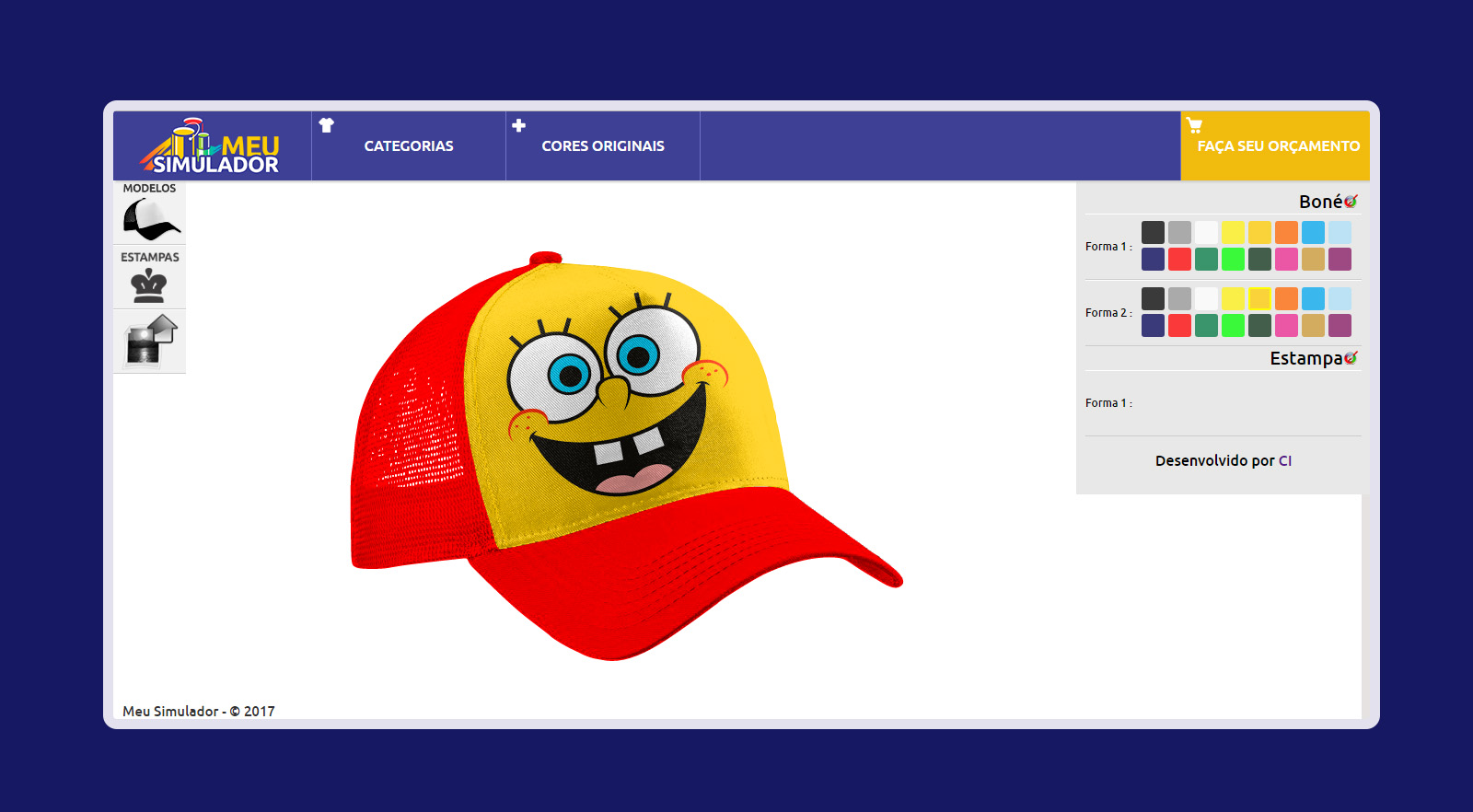Set Forma 1 to gray
This screenshot has height=812, width=1473.
[1179, 232]
